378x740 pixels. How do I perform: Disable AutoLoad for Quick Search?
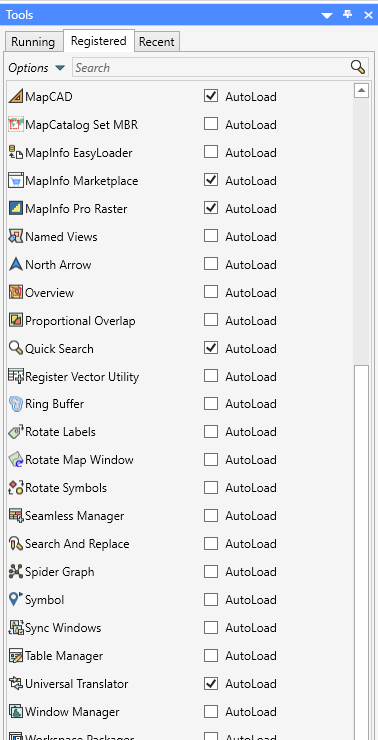(211, 348)
